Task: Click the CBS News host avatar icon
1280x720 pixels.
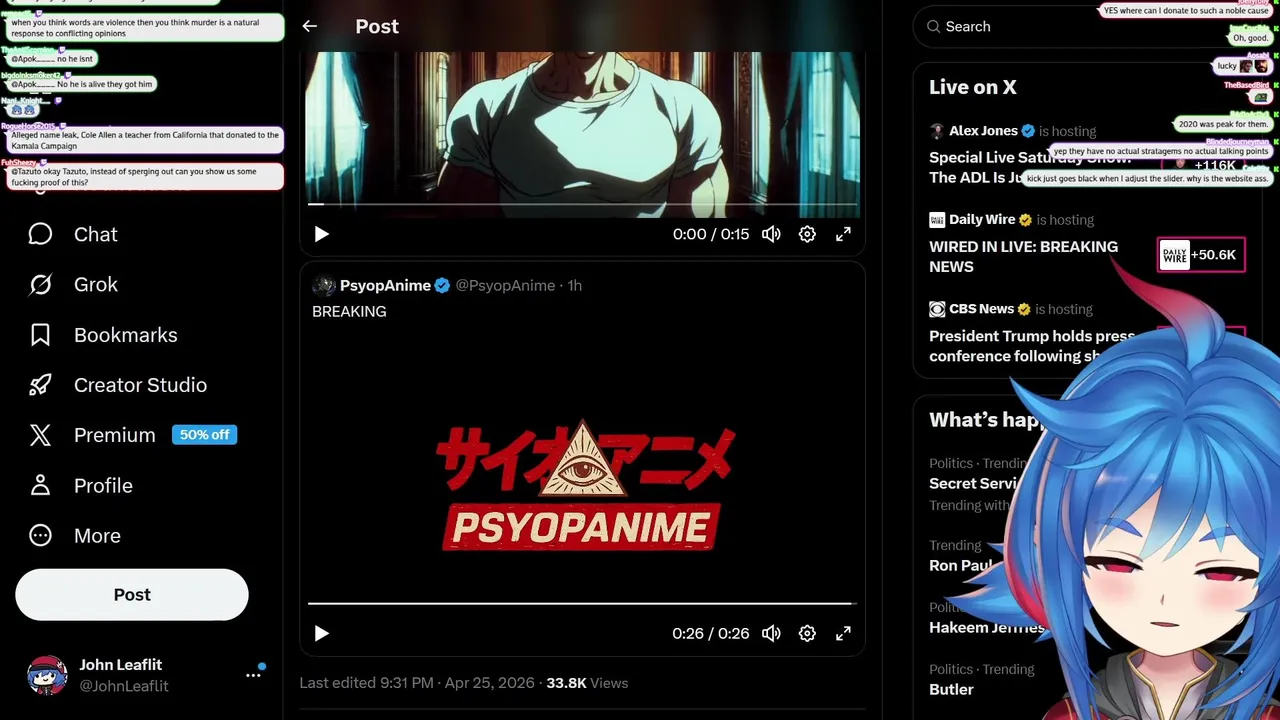Action: 937,309
